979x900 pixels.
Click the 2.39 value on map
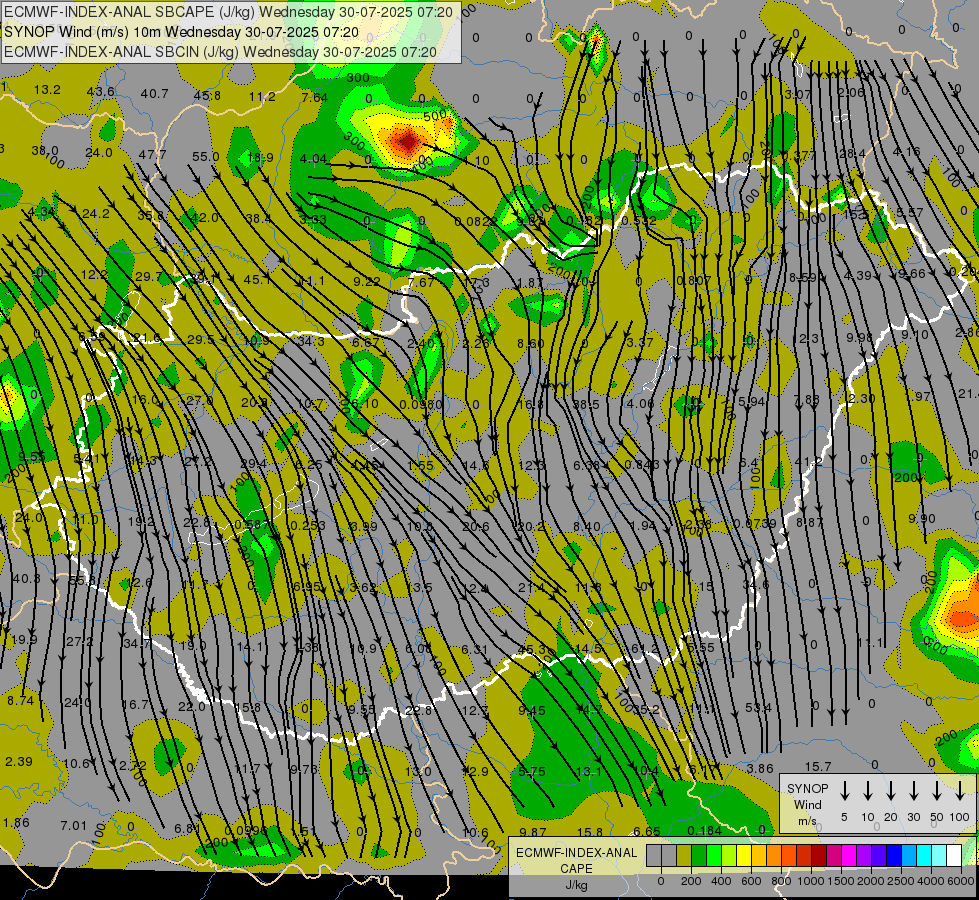point(19,761)
